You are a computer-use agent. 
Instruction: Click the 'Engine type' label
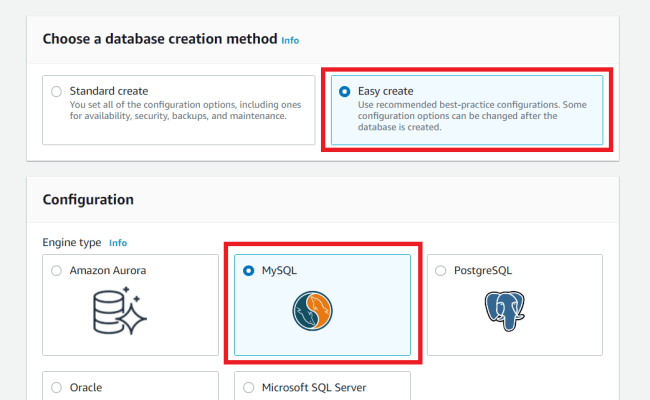pos(72,242)
